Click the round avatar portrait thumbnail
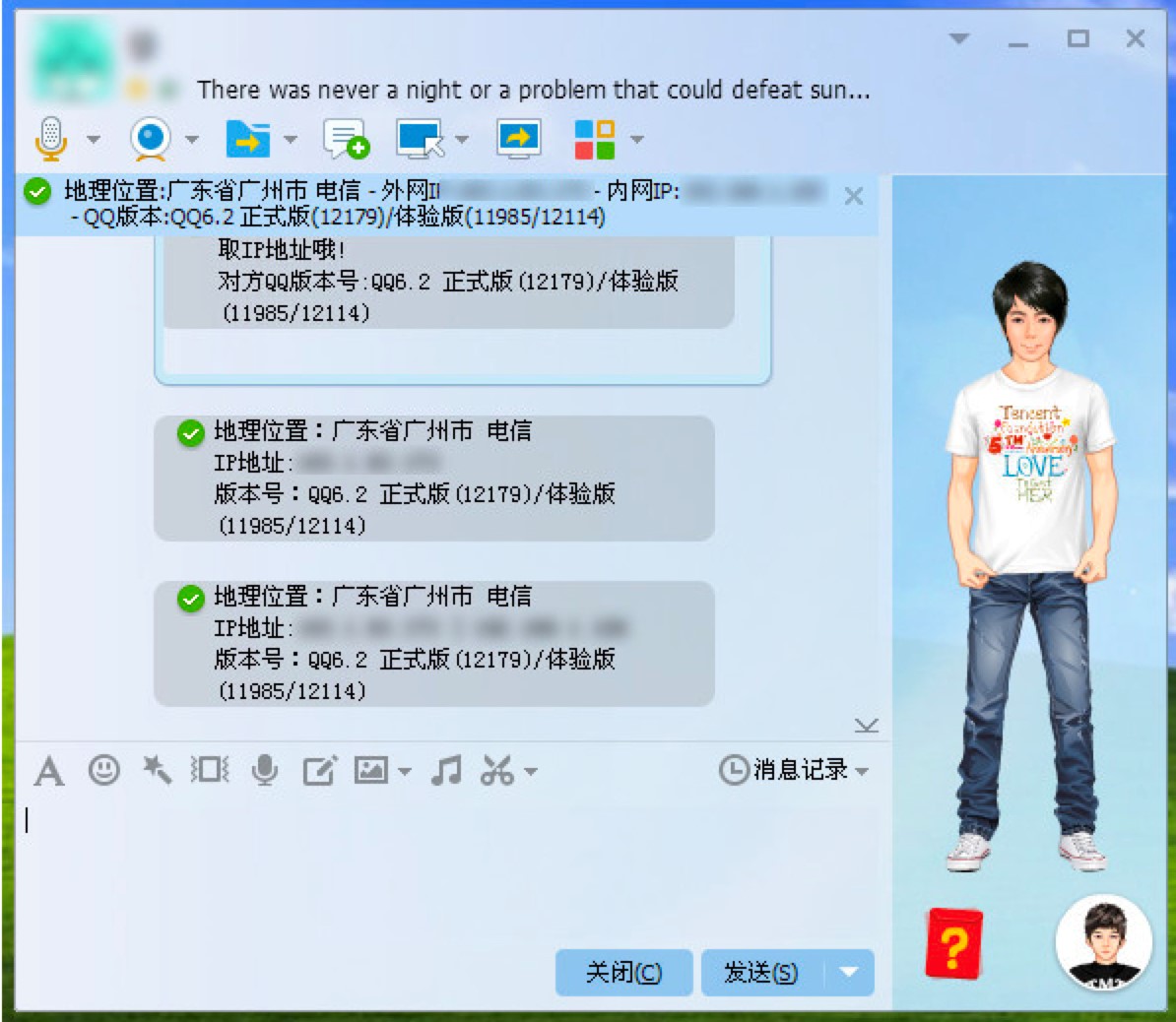 (1103, 942)
